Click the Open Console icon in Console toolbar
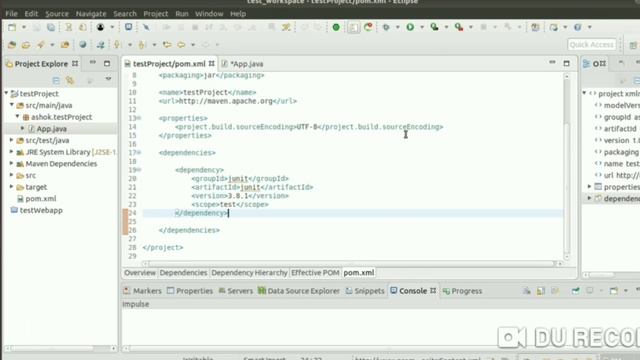Image resolution: width=640 pixels, height=360 pixels. pyautogui.click(x=614, y=291)
